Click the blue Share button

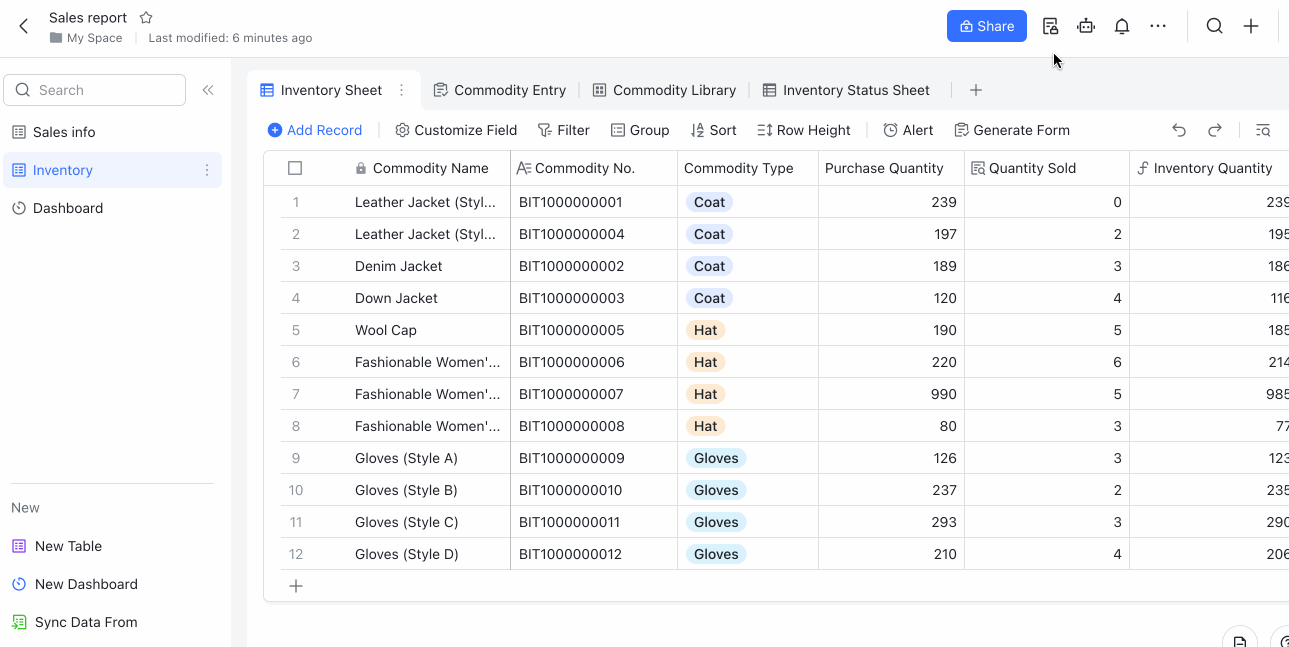(986, 26)
